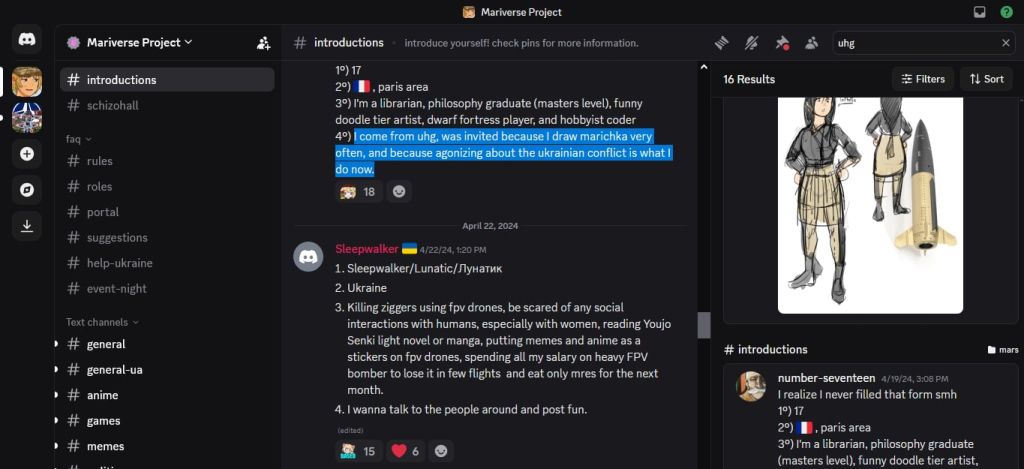Clear the uhg search field with X
The width and height of the screenshot is (1024, 469).
pyautogui.click(x=1006, y=43)
